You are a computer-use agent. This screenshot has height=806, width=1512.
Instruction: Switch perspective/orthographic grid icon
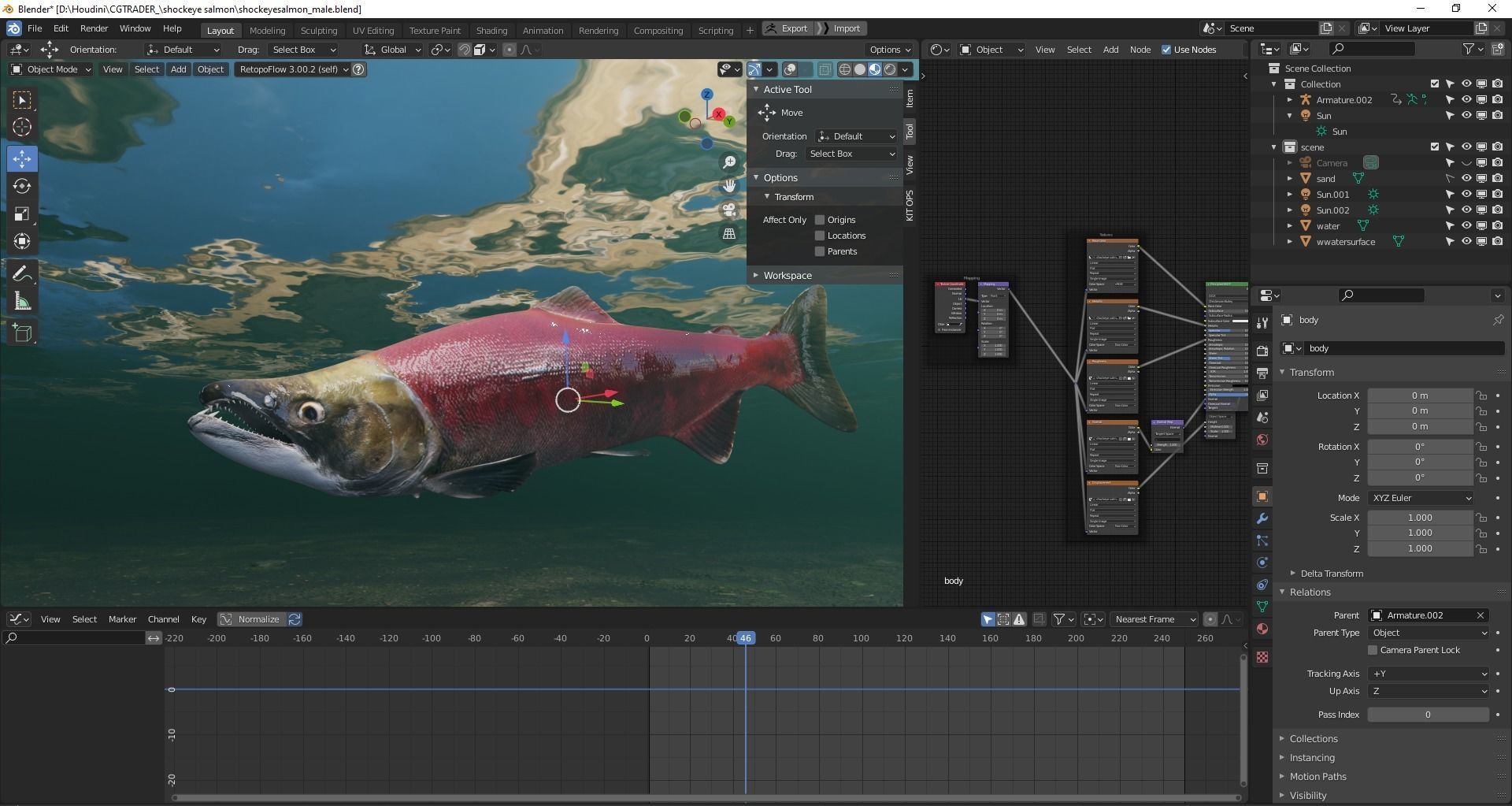[729, 233]
